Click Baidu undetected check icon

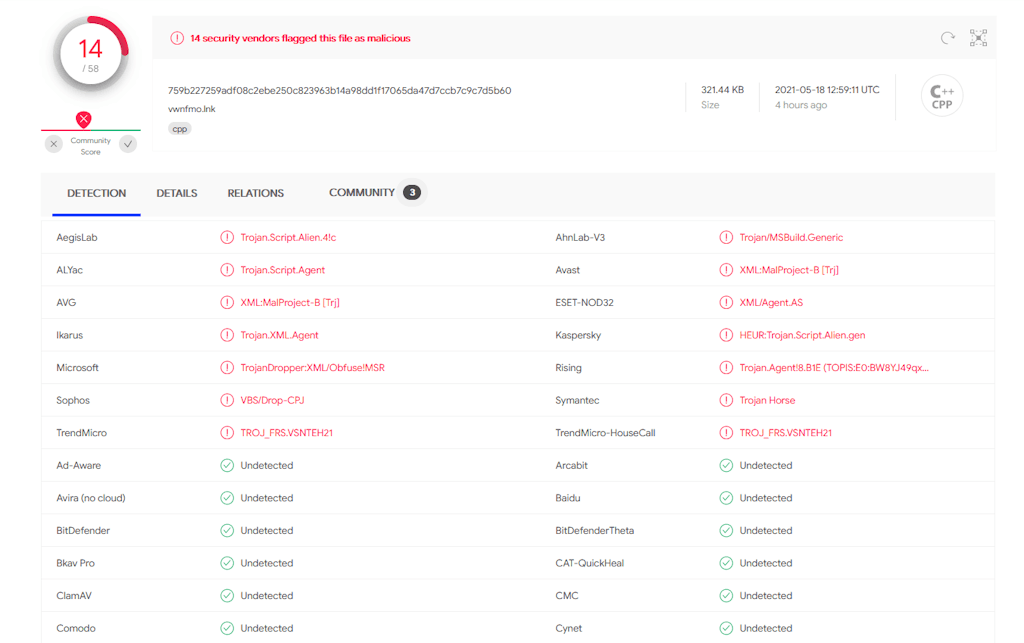(x=726, y=498)
